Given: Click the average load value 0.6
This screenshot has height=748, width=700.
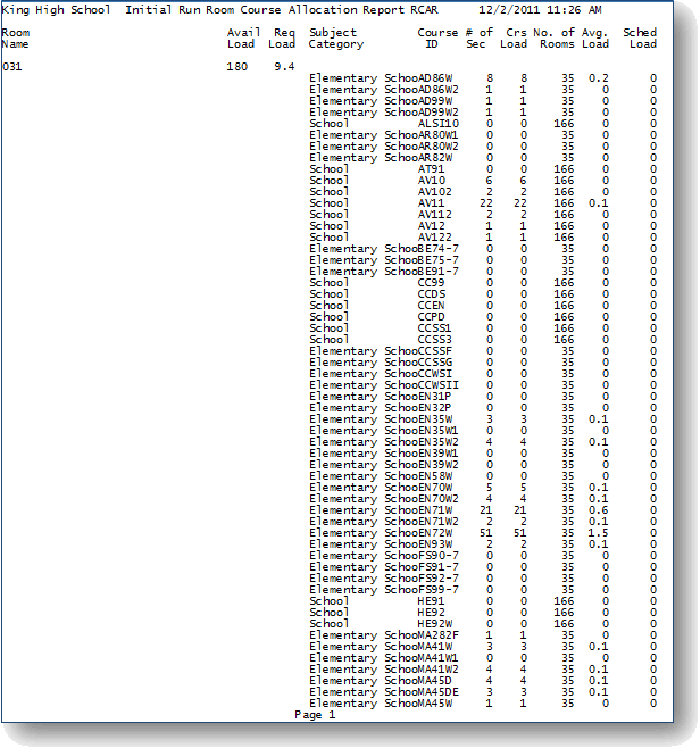Looking at the screenshot, I should pos(598,510).
